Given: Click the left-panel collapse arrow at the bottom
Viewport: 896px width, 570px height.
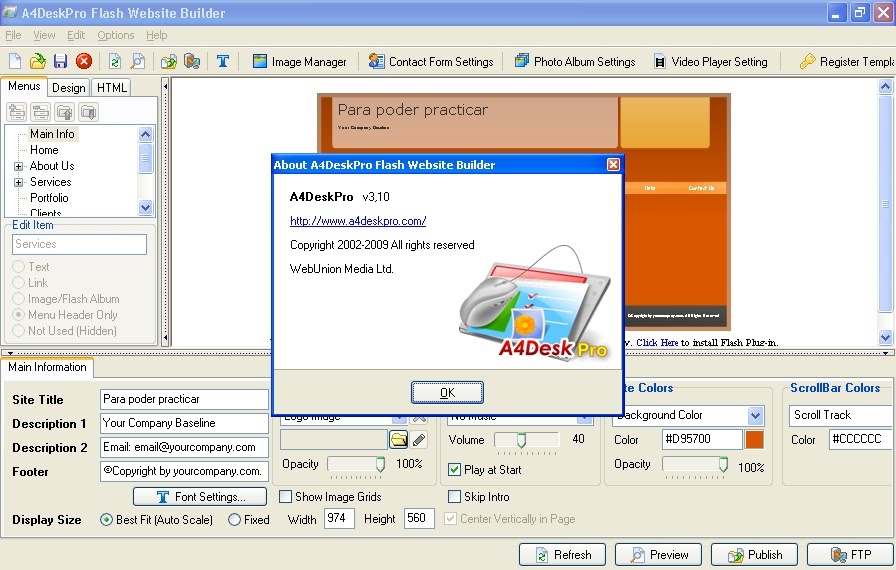Looking at the screenshot, I should click(165, 338).
